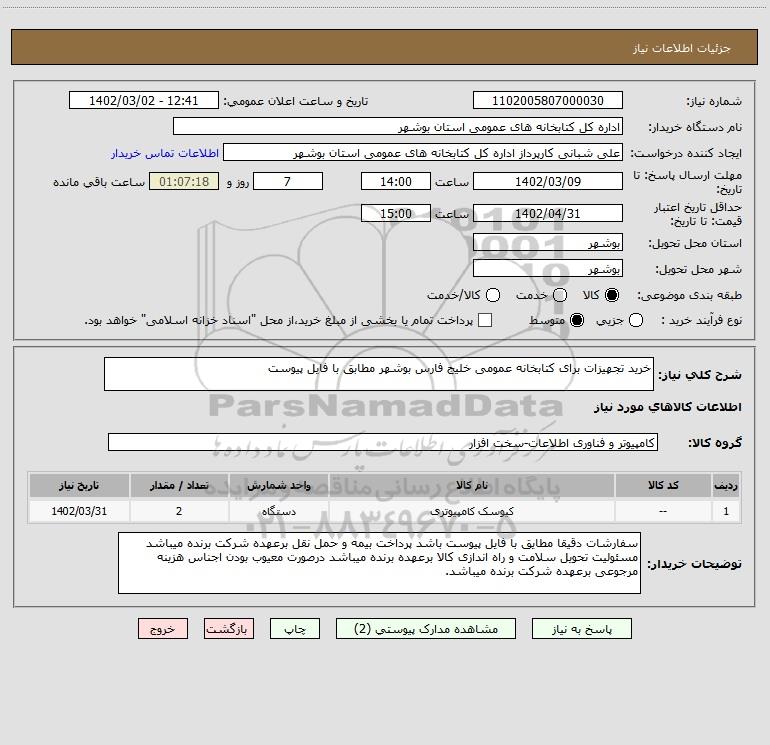Open مشاهده مدارک پیوستی (2) button
The width and height of the screenshot is (770, 745).
click(x=426, y=629)
